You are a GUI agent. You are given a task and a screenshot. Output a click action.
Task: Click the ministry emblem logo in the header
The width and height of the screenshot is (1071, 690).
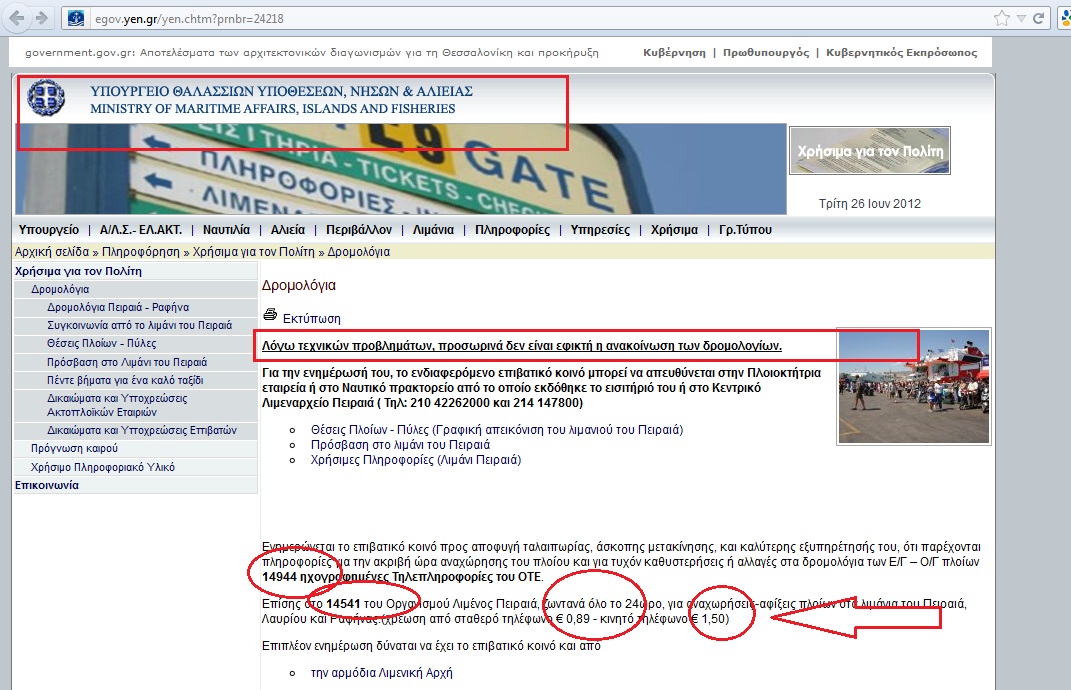[x=44, y=99]
